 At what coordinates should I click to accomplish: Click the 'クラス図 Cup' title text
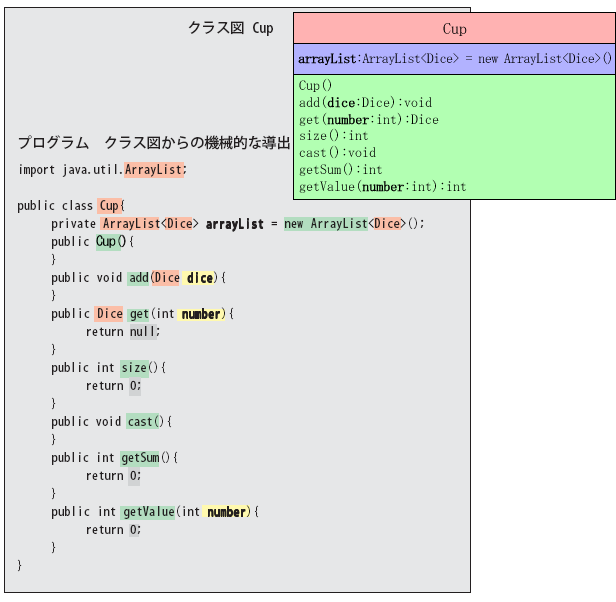pos(231,28)
